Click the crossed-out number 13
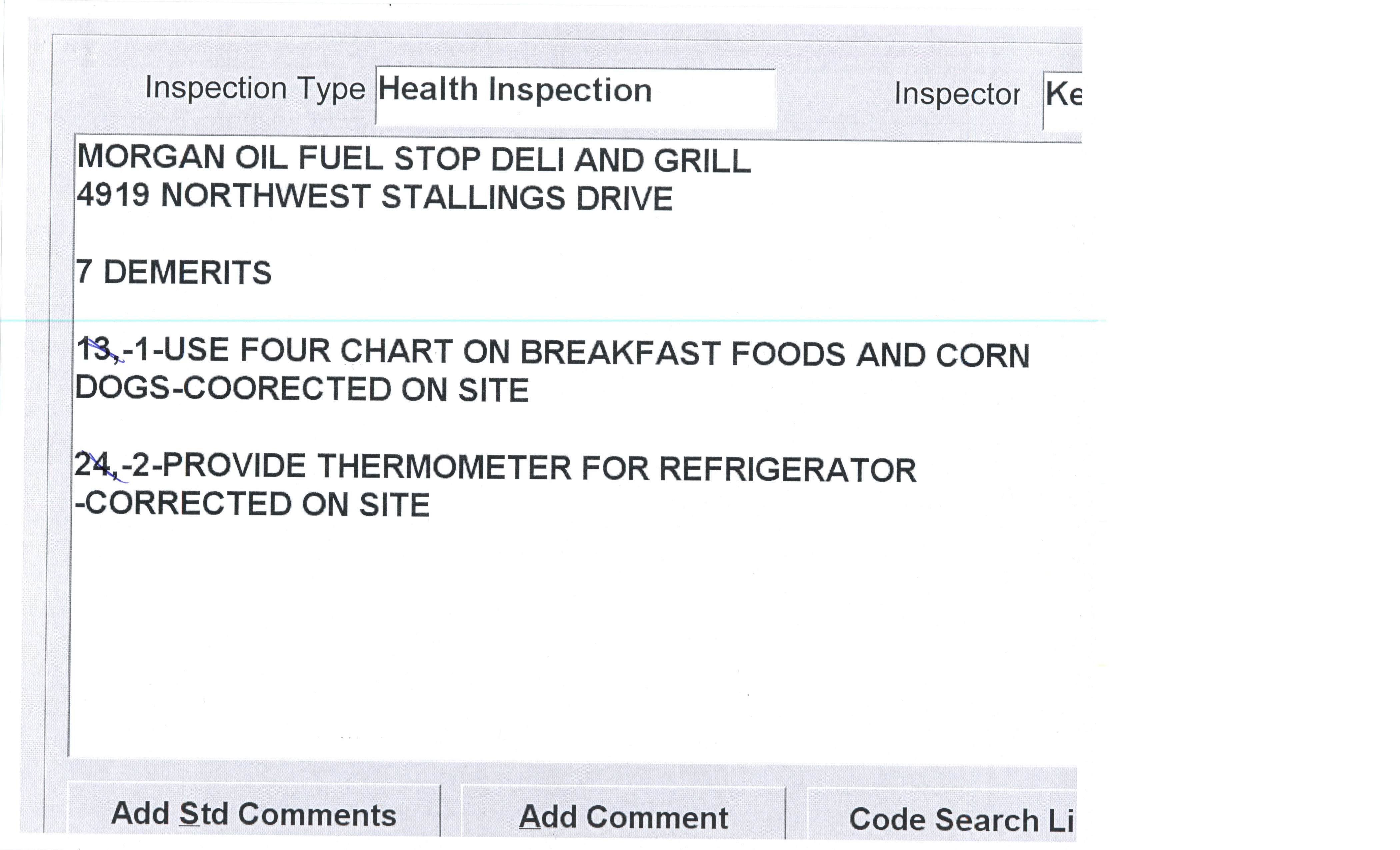 pyautogui.click(x=94, y=349)
